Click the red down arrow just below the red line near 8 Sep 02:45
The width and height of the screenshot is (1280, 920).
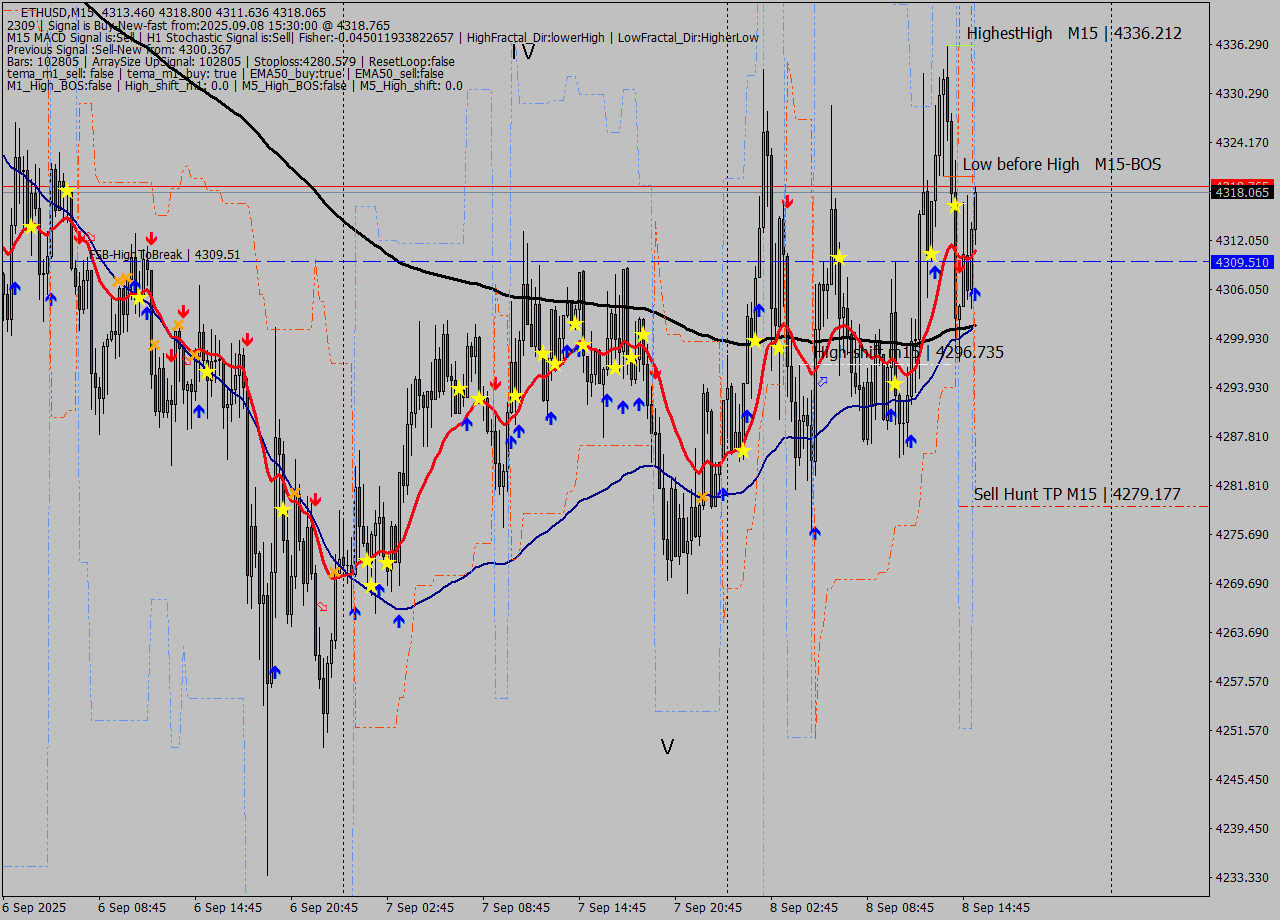click(788, 202)
